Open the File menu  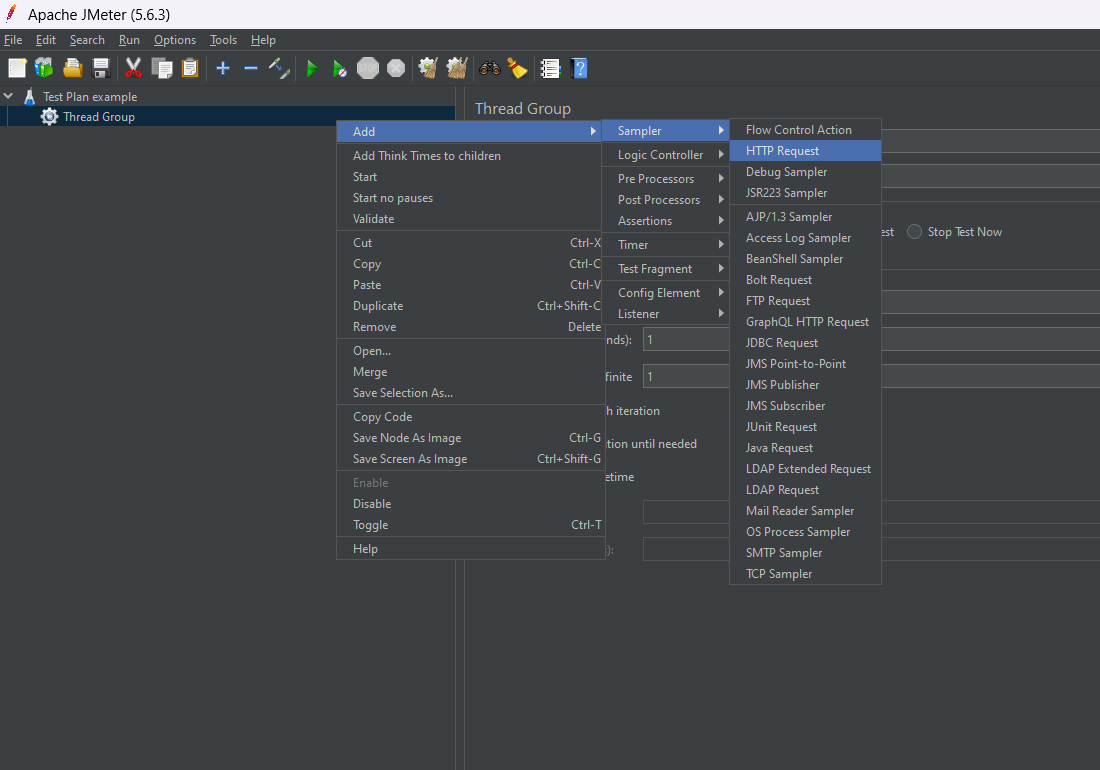coord(13,39)
